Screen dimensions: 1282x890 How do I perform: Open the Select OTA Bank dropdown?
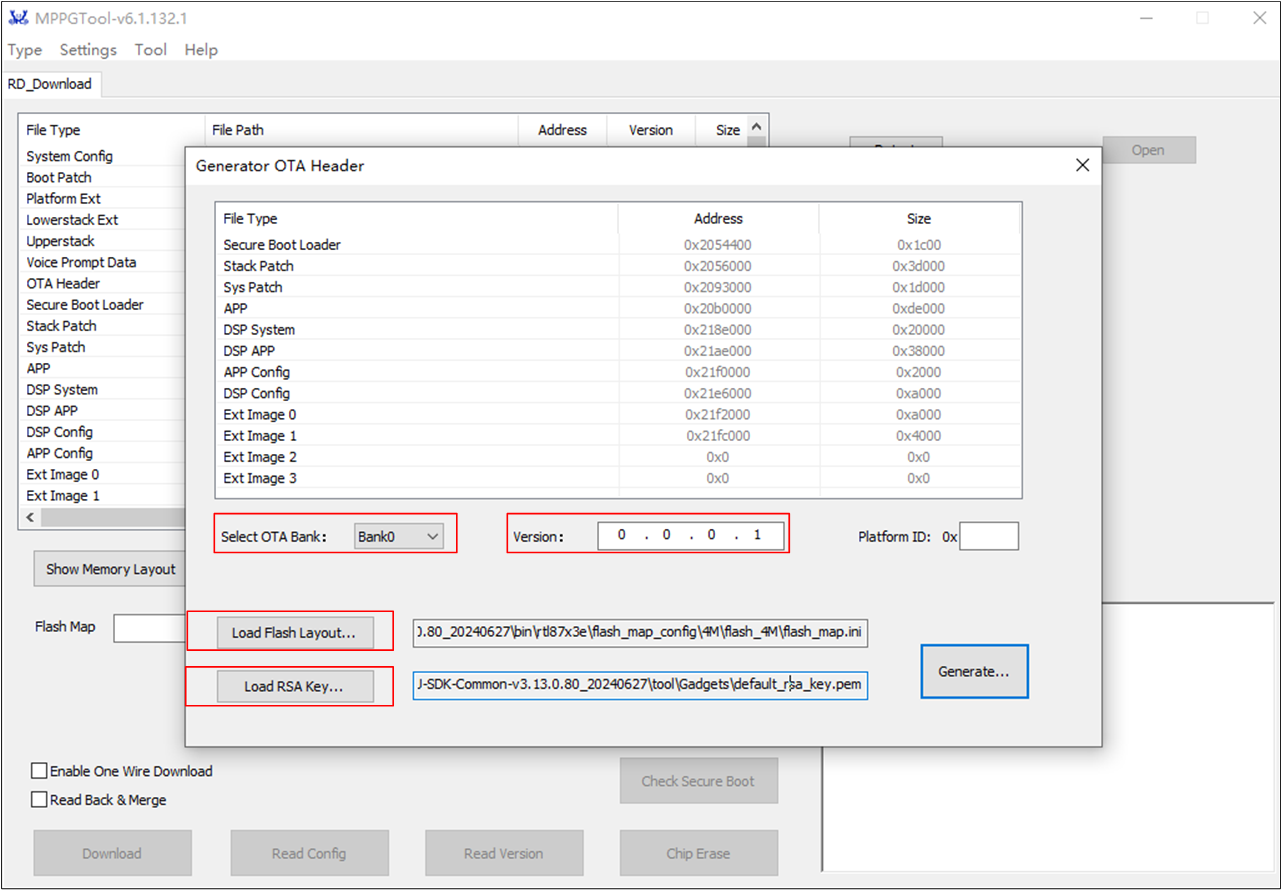coord(398,536)
